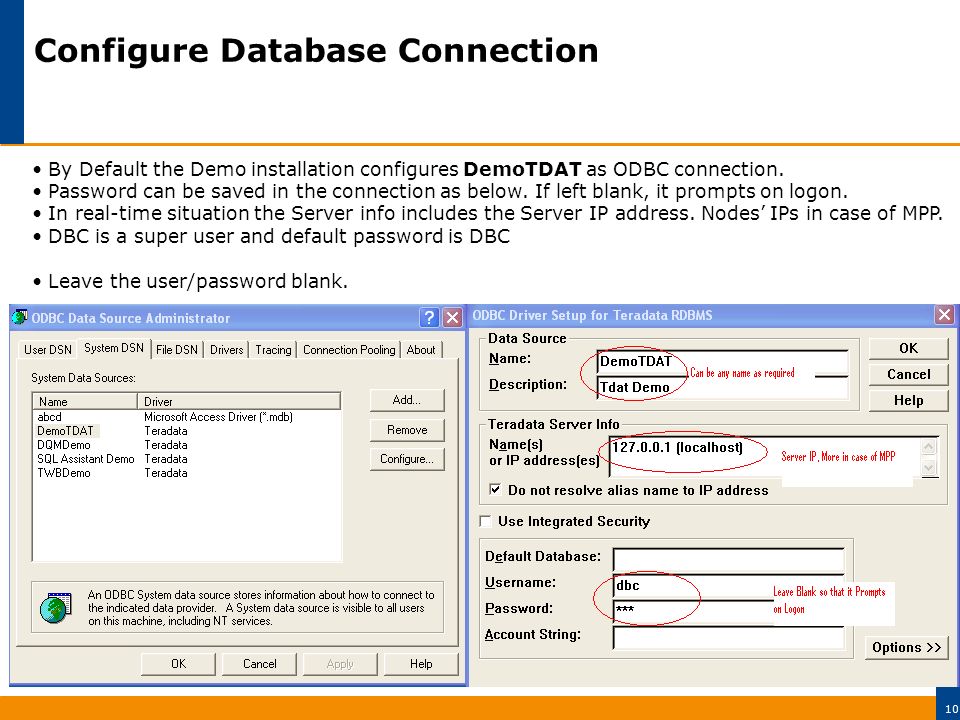Close the ODBC Data Source Administrator window
The image size is (960, 720).
(x=452, y=317)
